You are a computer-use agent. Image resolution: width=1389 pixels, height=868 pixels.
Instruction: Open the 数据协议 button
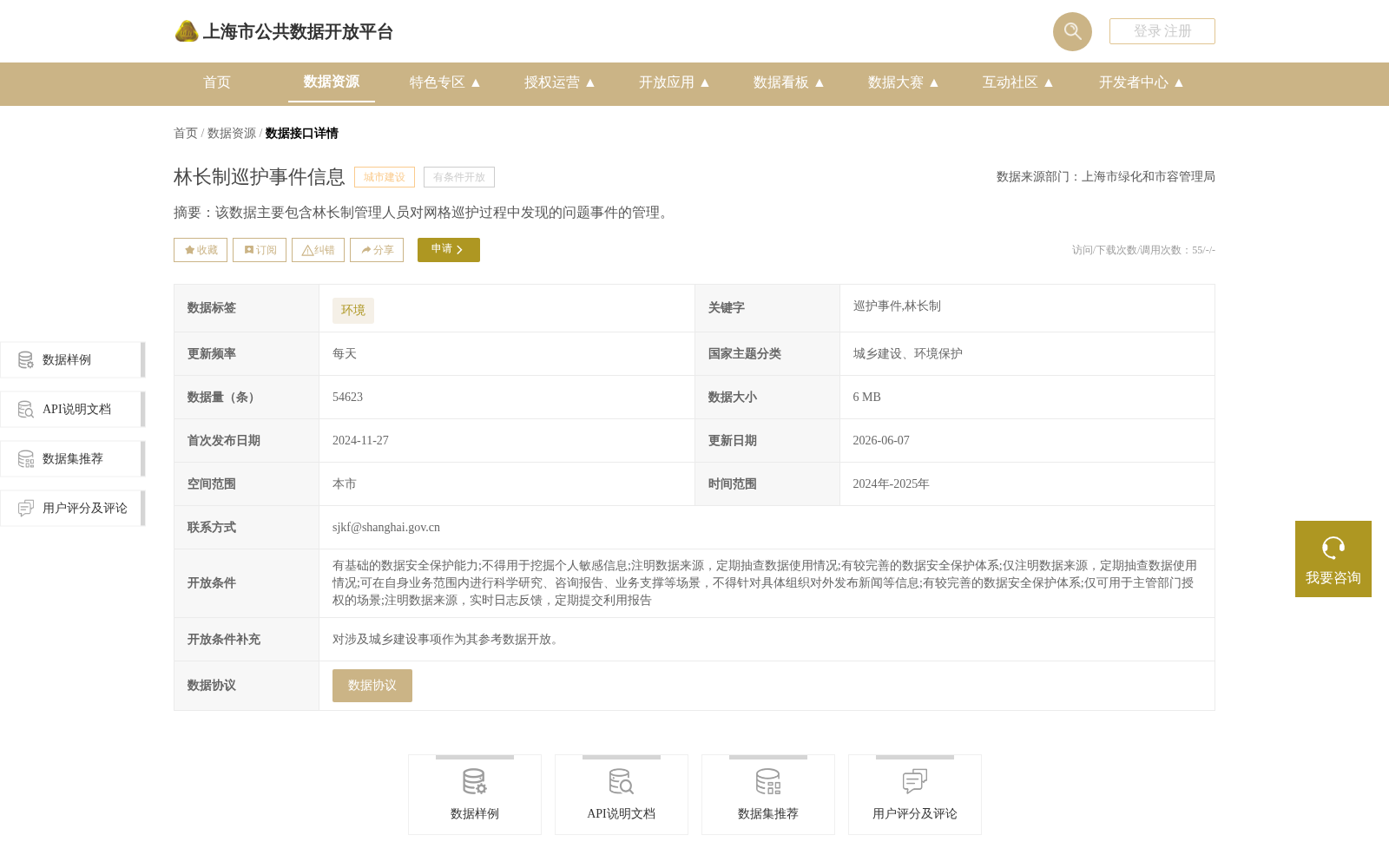(372, 686)
